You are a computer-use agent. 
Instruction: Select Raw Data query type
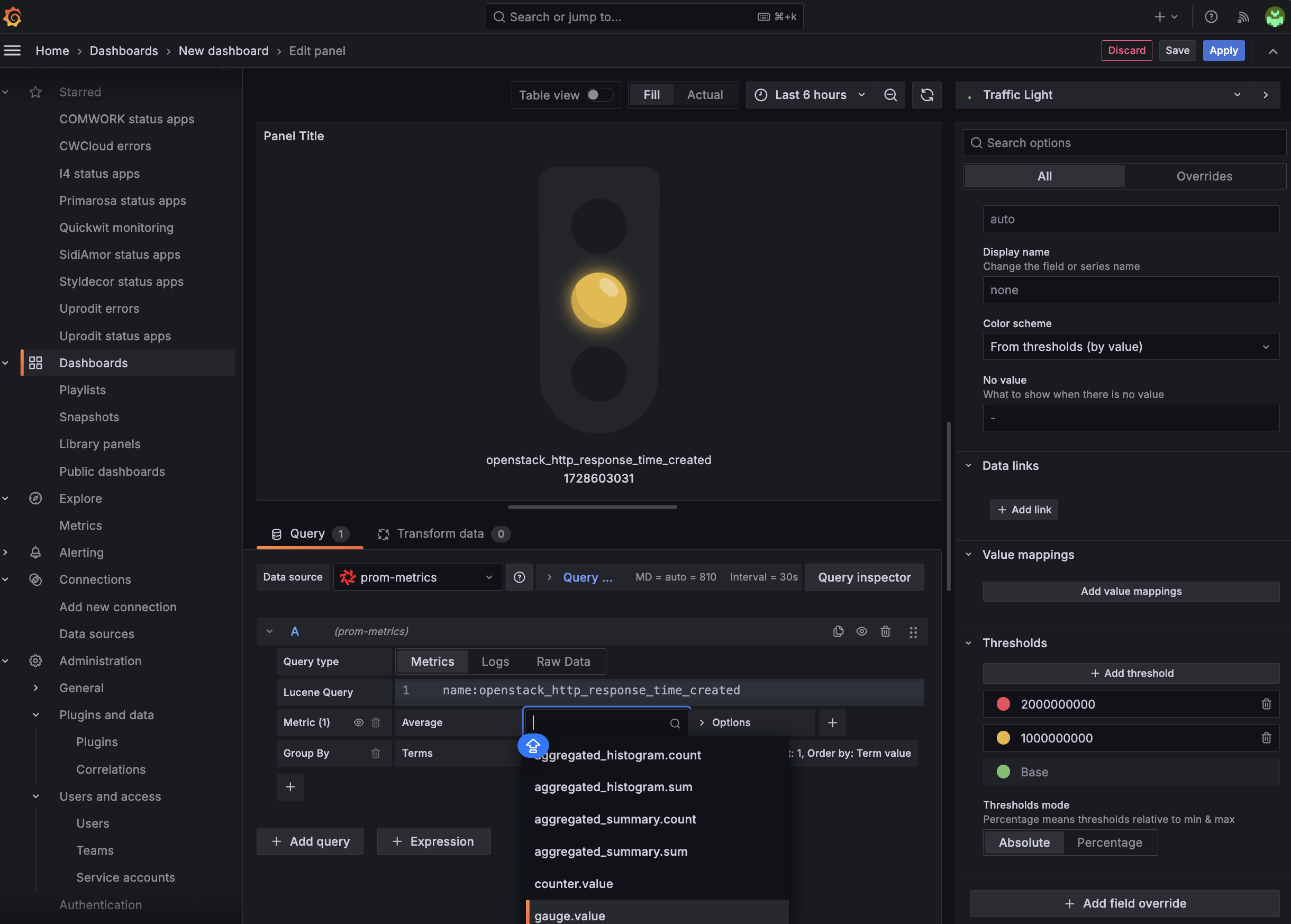coord(563,662)
